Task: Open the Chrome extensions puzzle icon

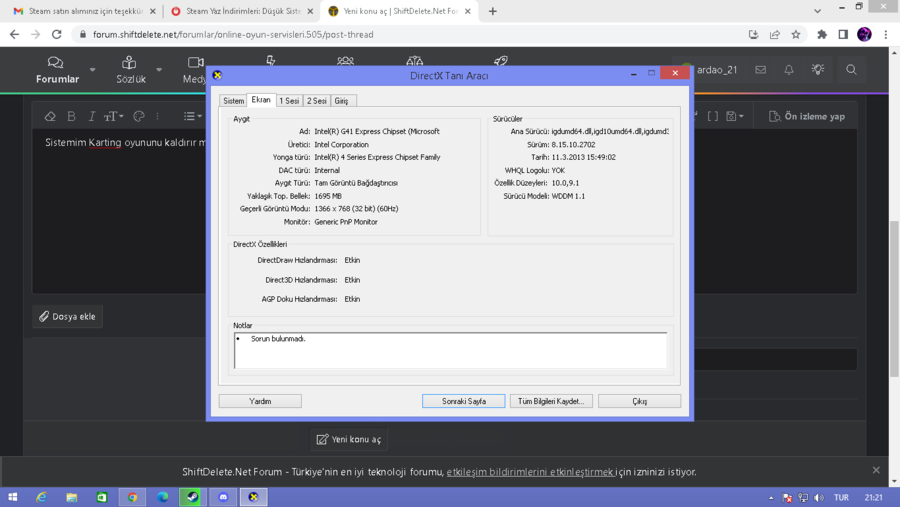Action: point(822,34)
